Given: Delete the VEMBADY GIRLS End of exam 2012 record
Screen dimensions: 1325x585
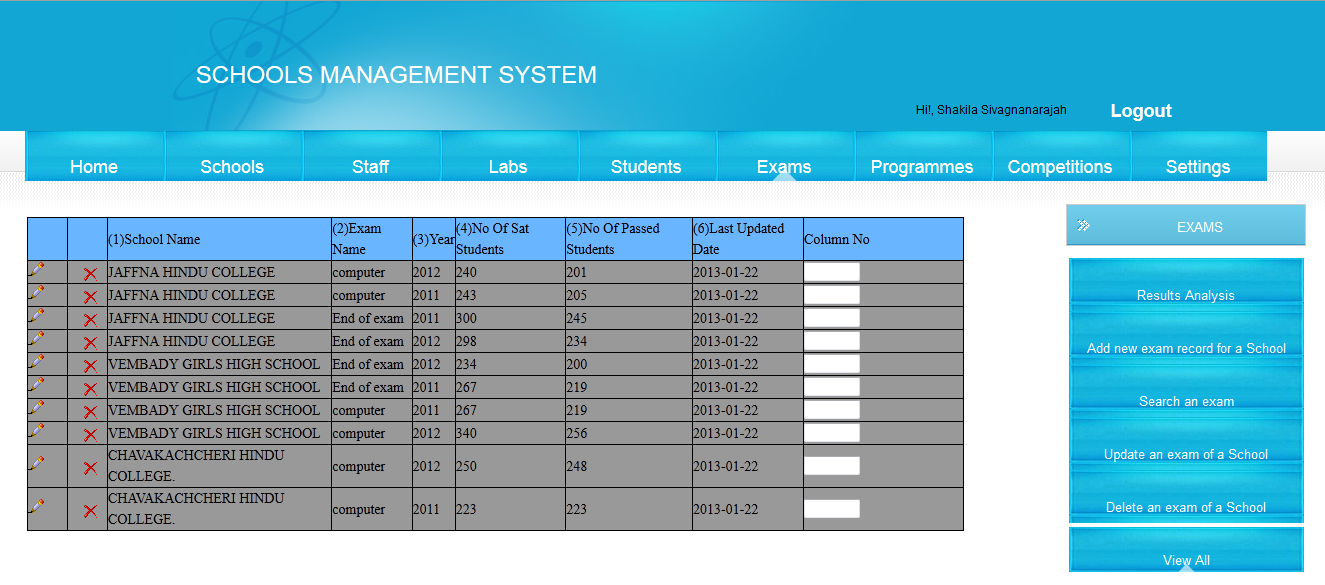Looking at the screenshot, I should 90,363.
